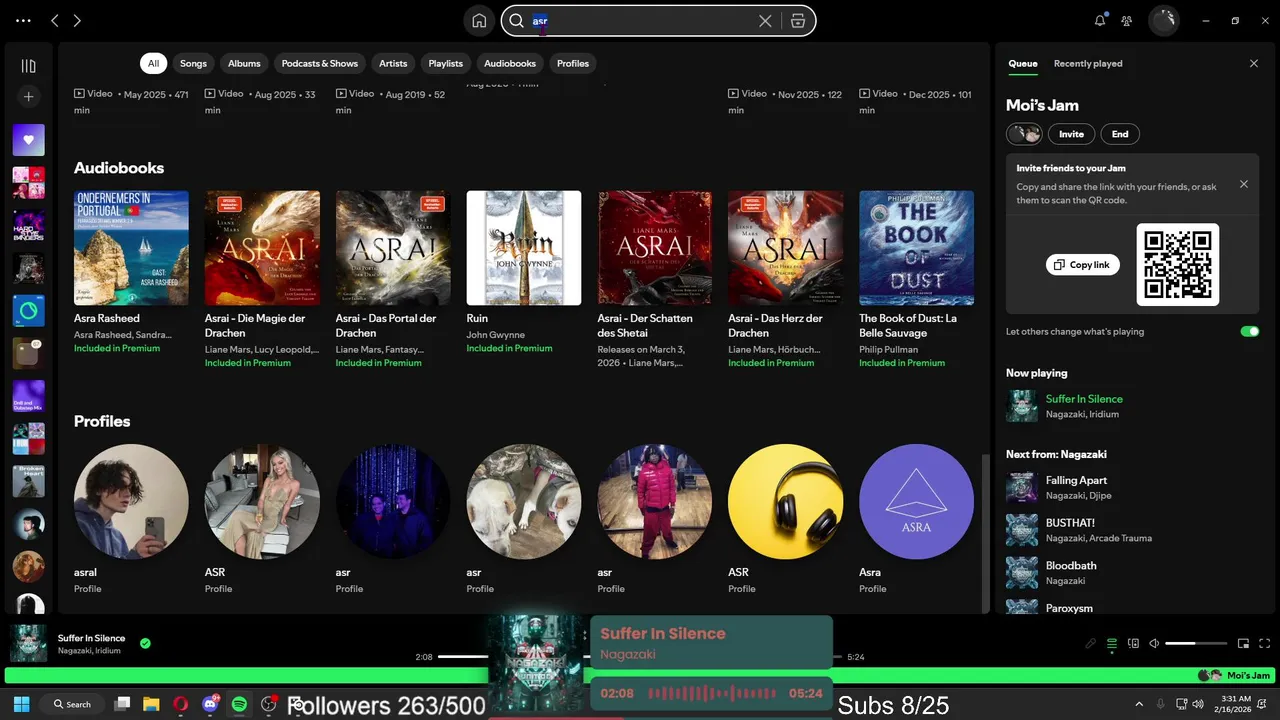Adjust the Spotify volume slider
1280x720 pixels.
(1196, 643)
